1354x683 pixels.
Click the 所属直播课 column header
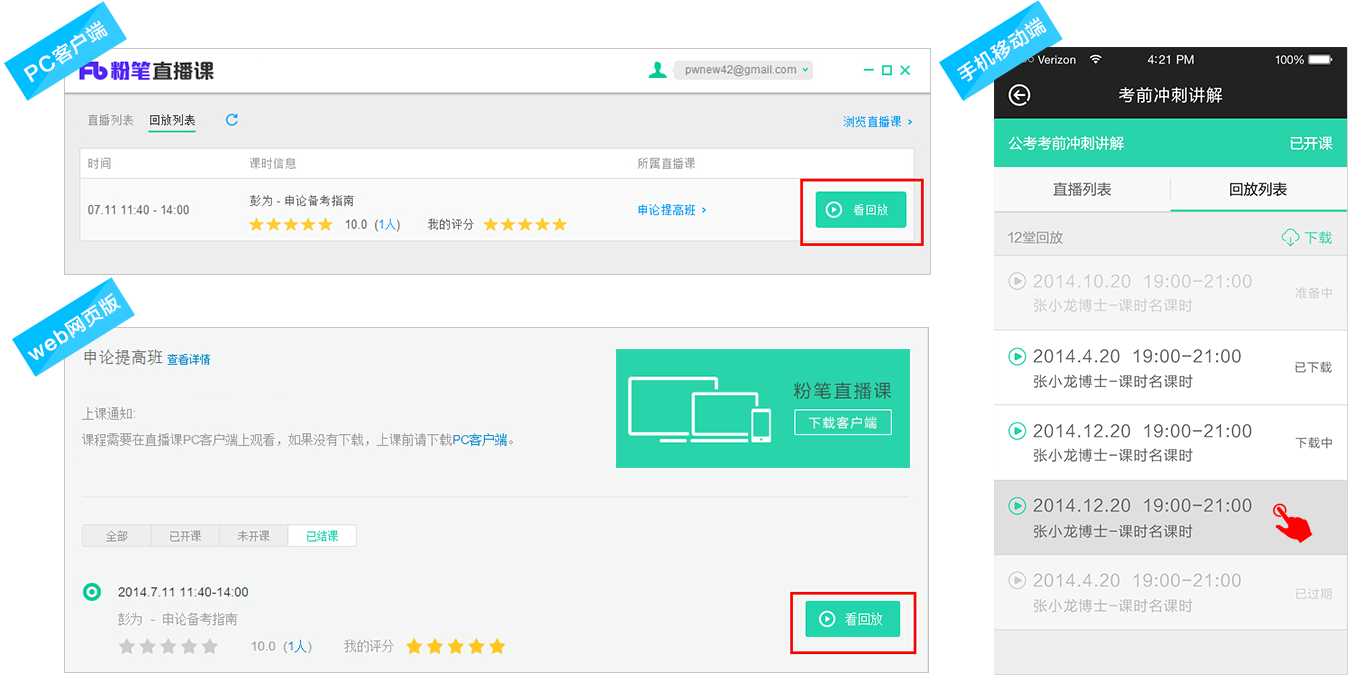tap(666, 163)
